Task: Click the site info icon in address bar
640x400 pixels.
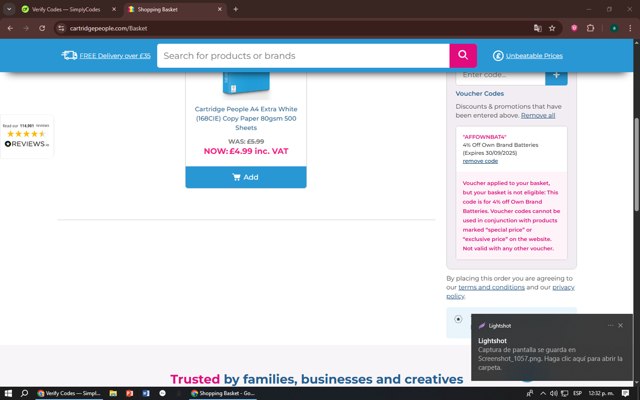Action: click(61, 28)
